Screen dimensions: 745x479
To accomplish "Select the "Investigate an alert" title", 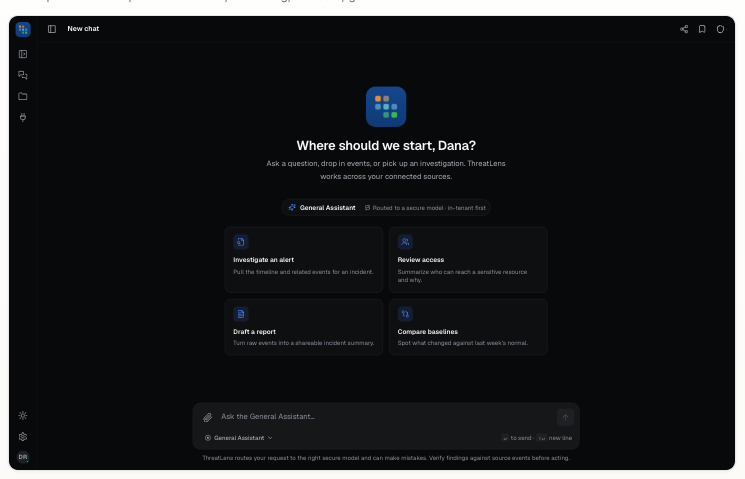I will click(x=263, y=260).
